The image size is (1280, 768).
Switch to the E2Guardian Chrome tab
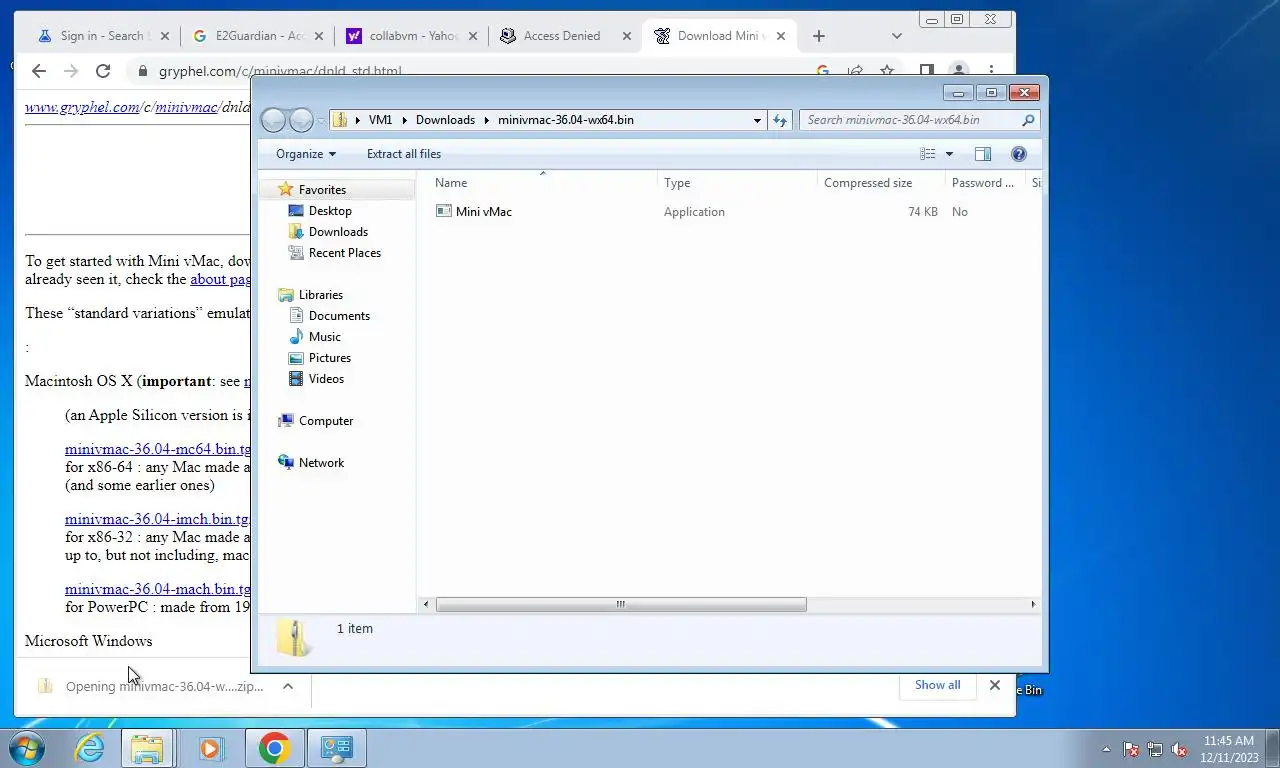click(x=257, y=36)
